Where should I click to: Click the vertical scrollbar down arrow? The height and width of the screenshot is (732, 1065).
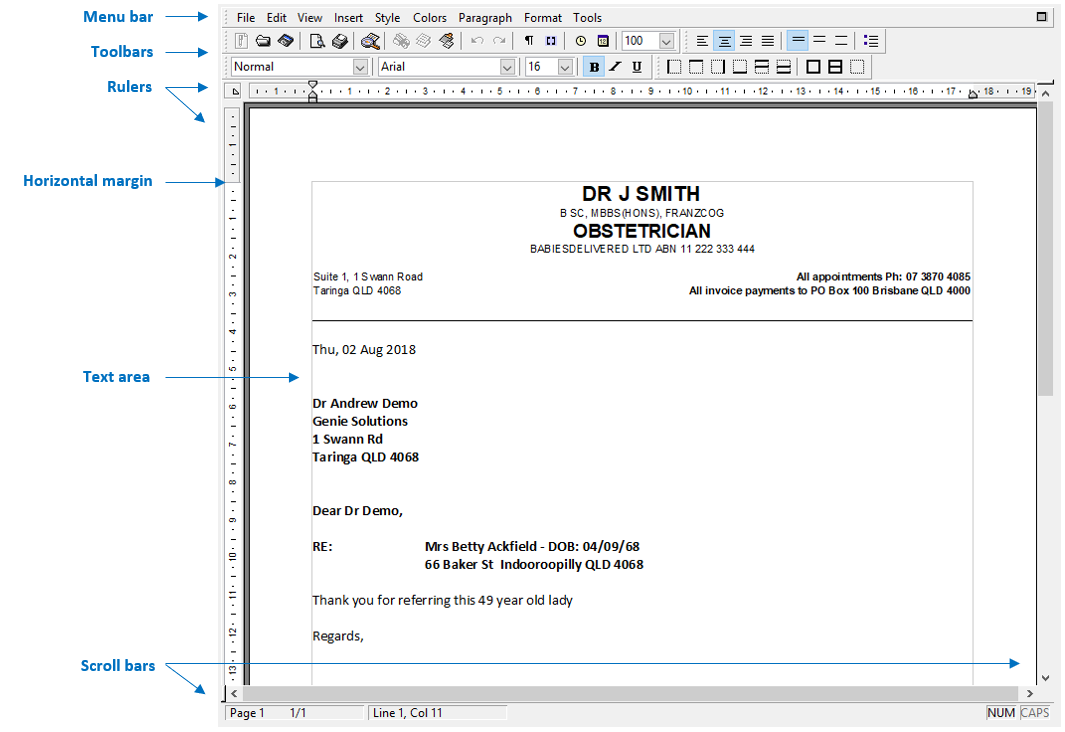(1045, 678)
